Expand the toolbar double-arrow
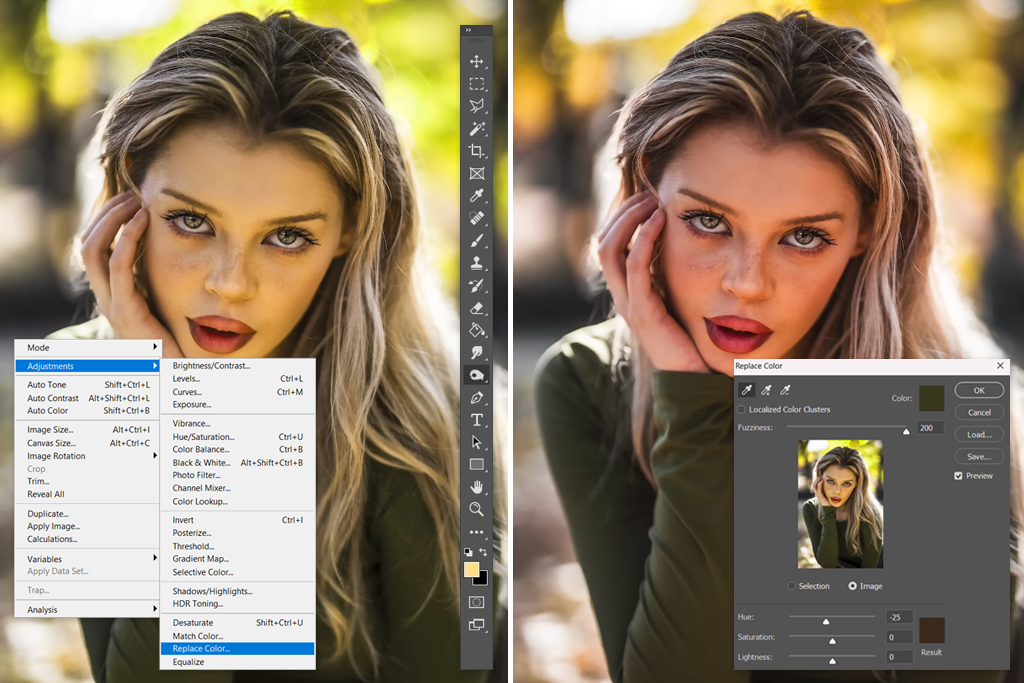Viewport: 1024px width, 683px height. pyautogui.click(x=468, y=30)
